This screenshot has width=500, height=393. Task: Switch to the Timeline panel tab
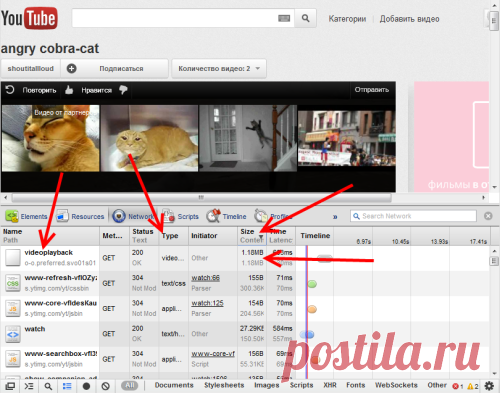pos(226,216)
